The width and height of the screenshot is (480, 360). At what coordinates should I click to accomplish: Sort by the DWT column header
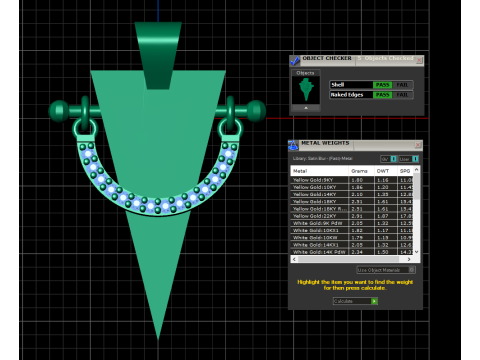click(x=385, y=171)
